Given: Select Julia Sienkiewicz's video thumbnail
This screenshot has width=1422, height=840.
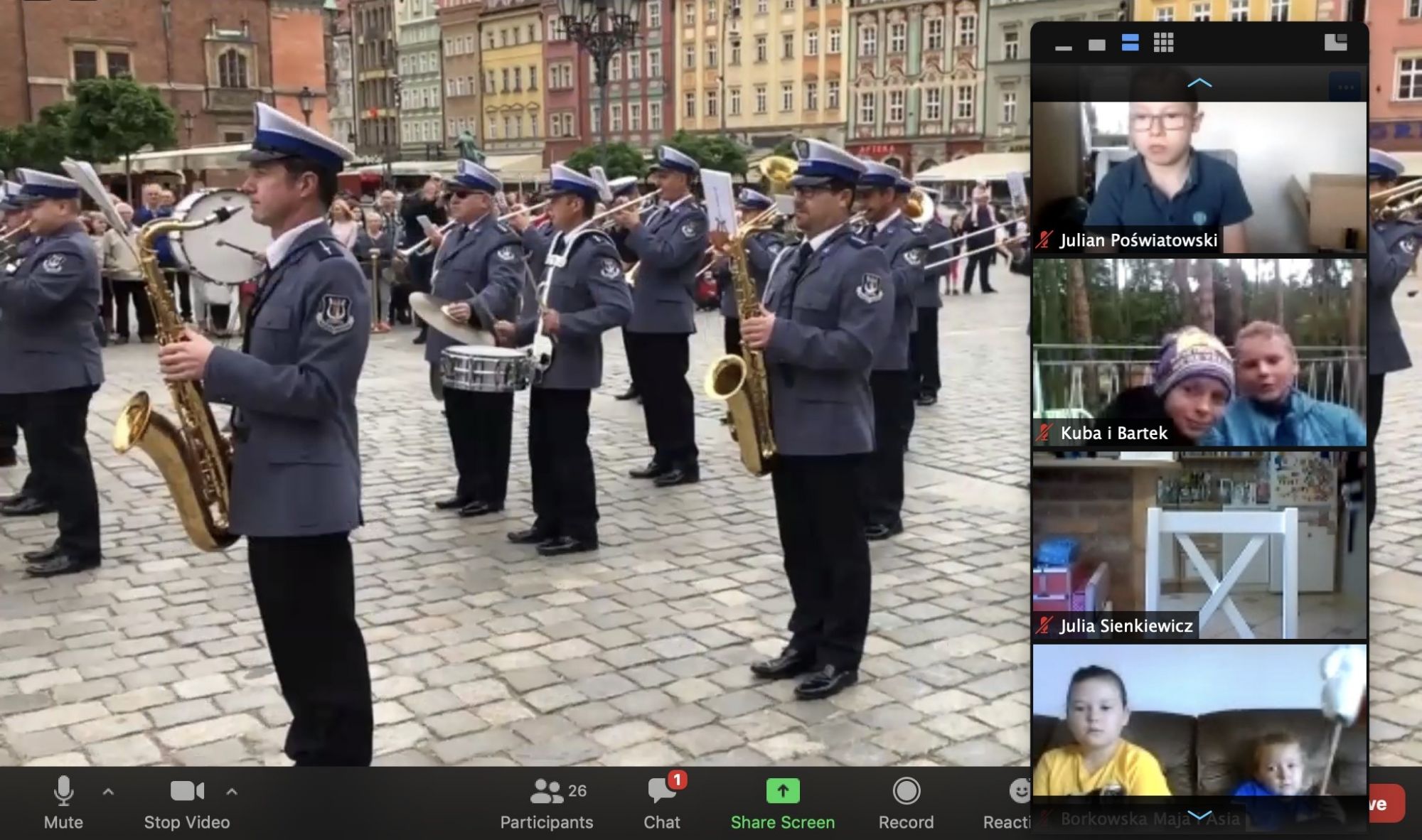Looking at the screenshot, I should coord(1199,545).
